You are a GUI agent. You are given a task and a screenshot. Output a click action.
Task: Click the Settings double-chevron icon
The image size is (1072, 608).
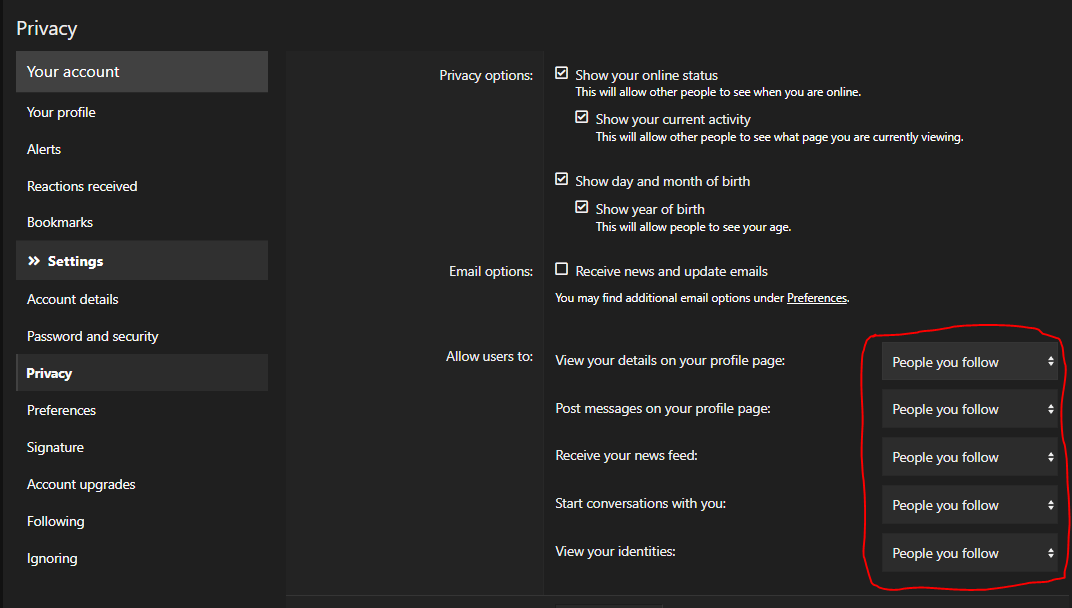pyautogui.click(x=34, y=261)
